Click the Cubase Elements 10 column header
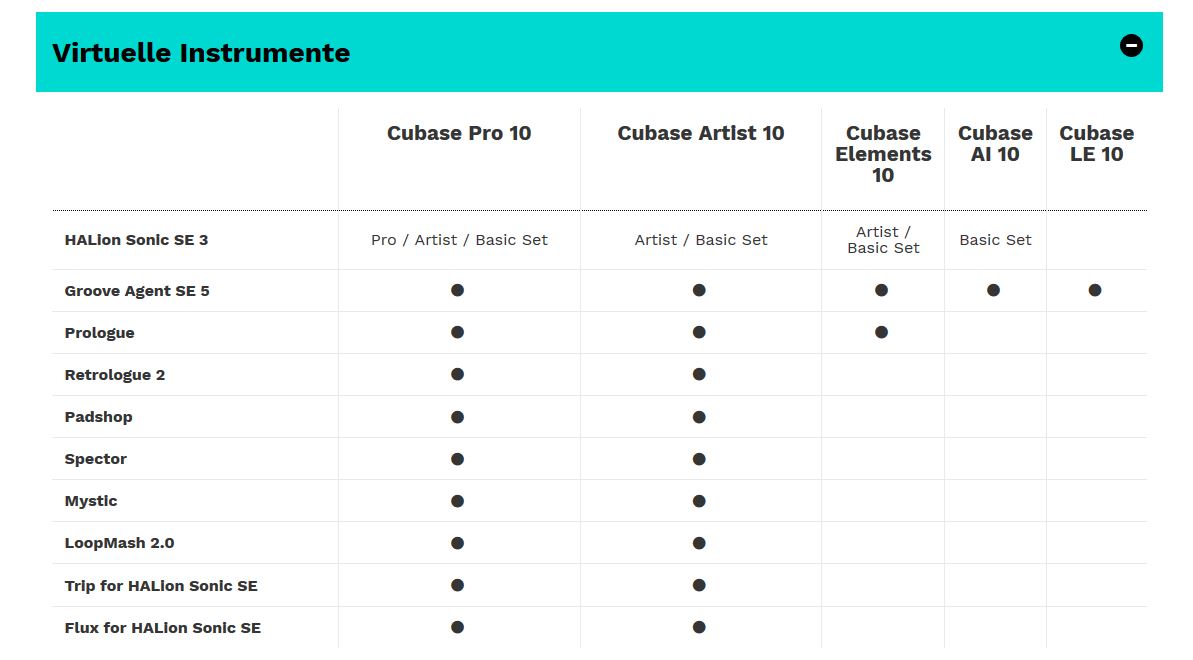 point(883,154)
